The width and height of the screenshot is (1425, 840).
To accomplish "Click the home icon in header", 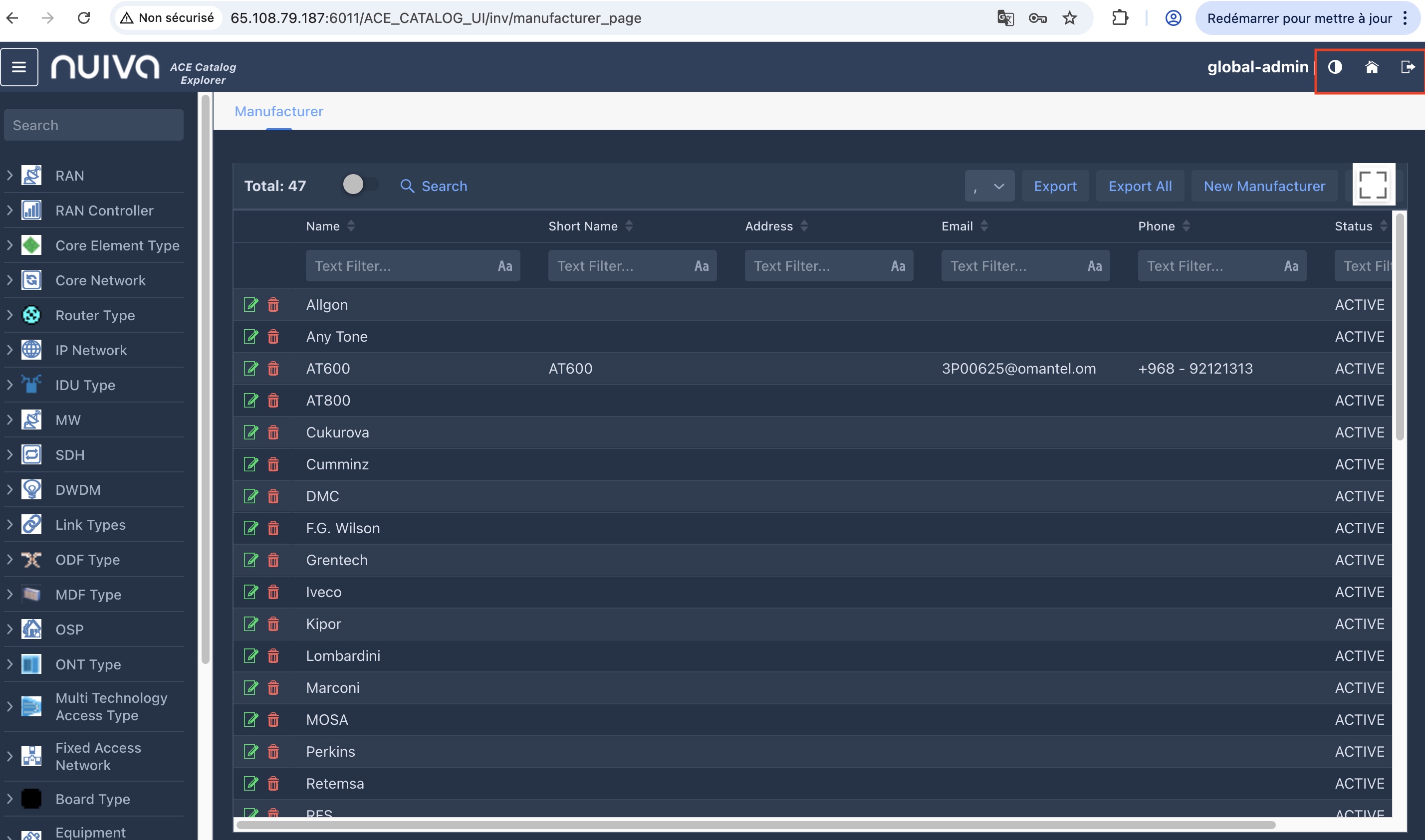I will (1371, 67).
